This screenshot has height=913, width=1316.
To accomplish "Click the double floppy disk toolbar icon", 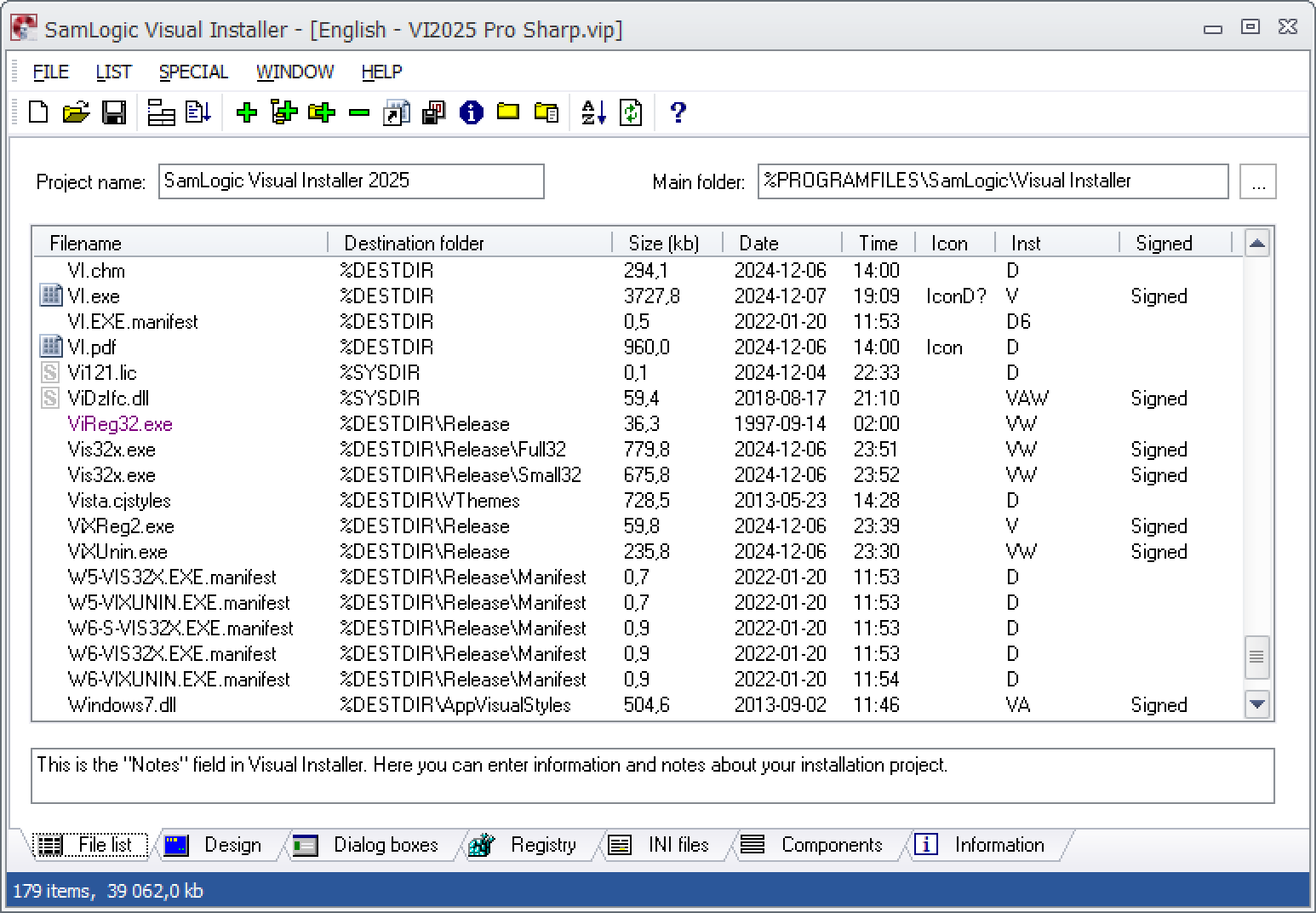I will click(433, 112).
